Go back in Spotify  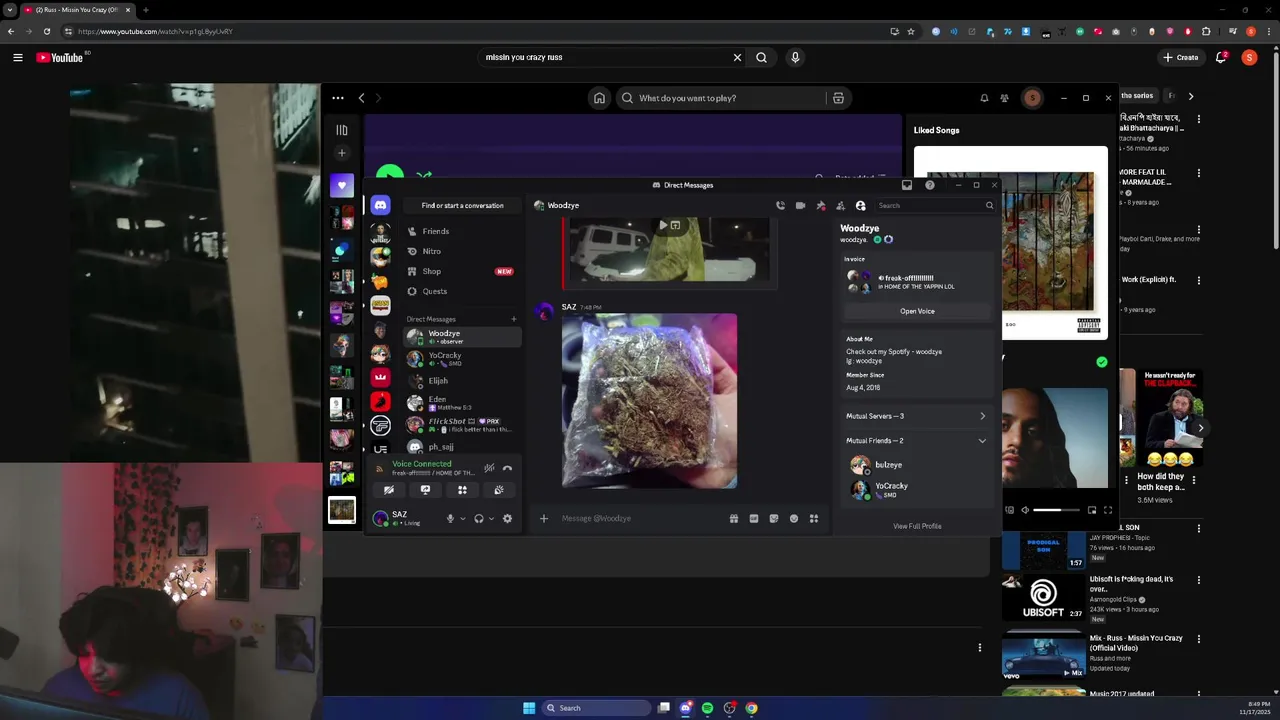[x=362, y=98]
